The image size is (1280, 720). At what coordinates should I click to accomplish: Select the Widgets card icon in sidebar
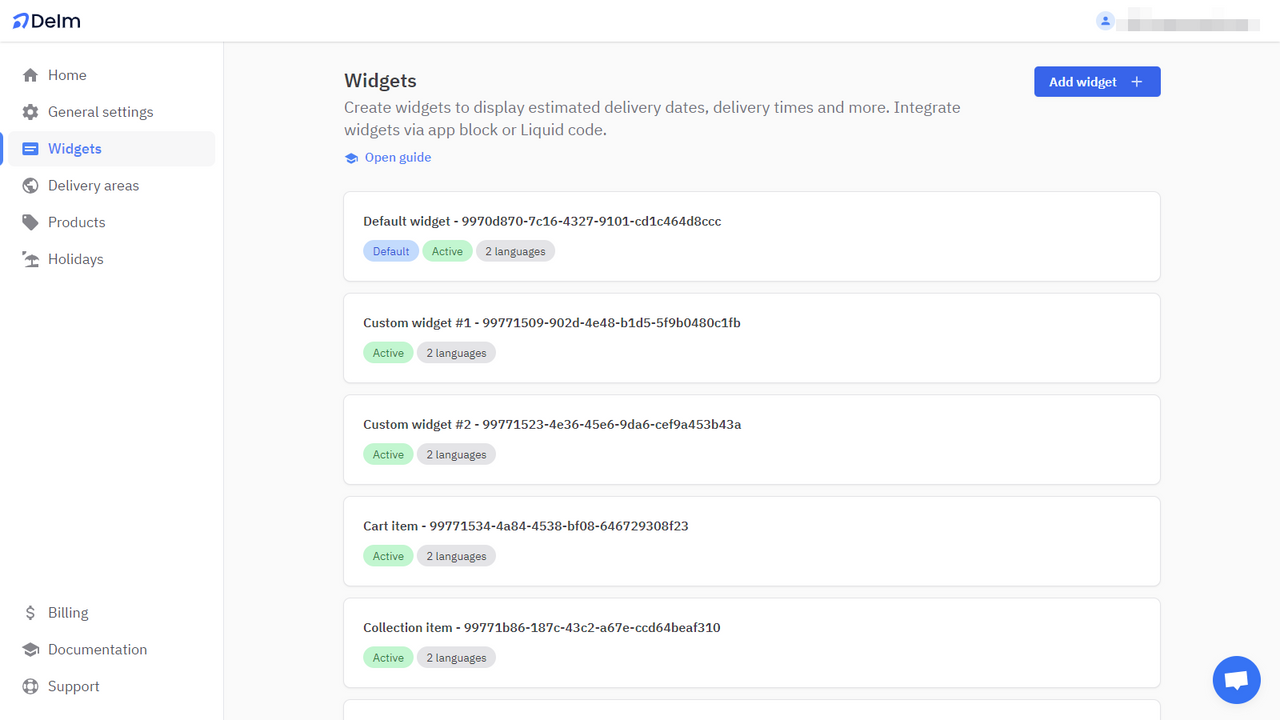tap(31, 148)
